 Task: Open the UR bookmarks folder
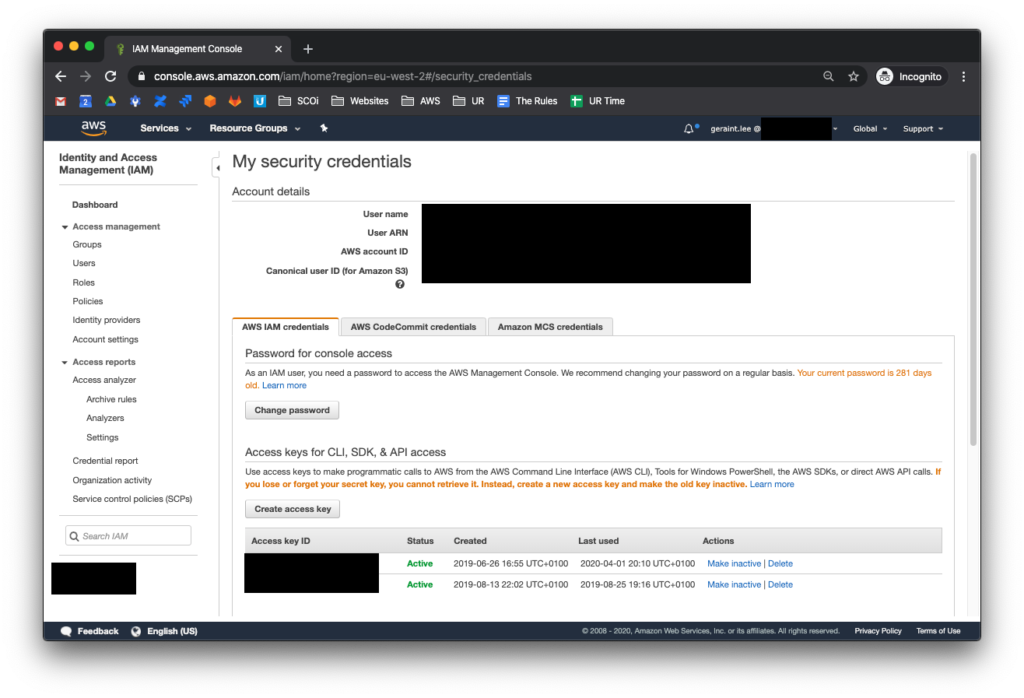(468, 101)
